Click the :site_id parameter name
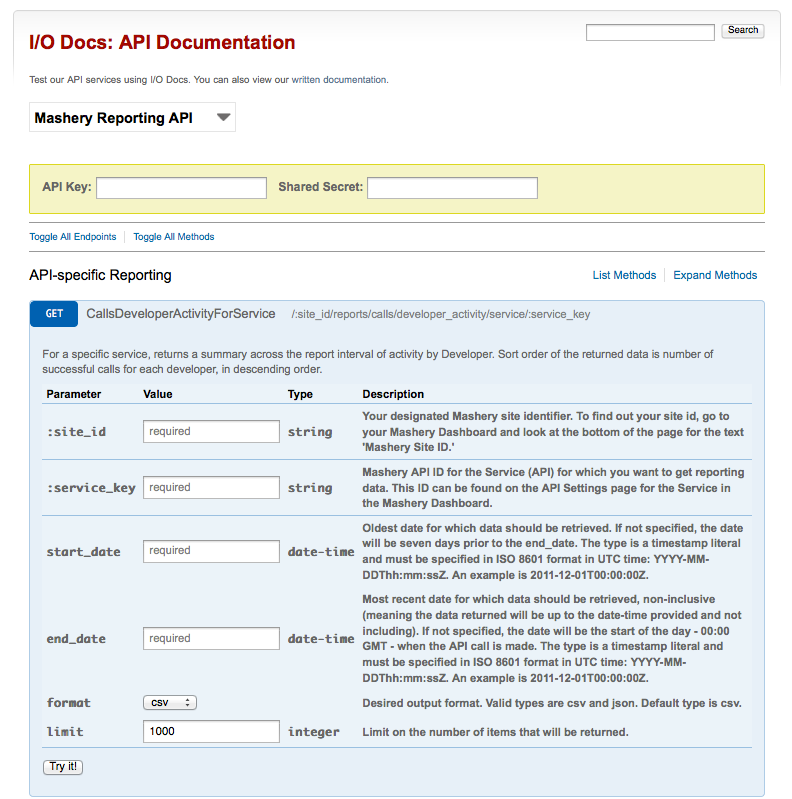The width and height of the screenshot is (792, 799). (76, 432)
